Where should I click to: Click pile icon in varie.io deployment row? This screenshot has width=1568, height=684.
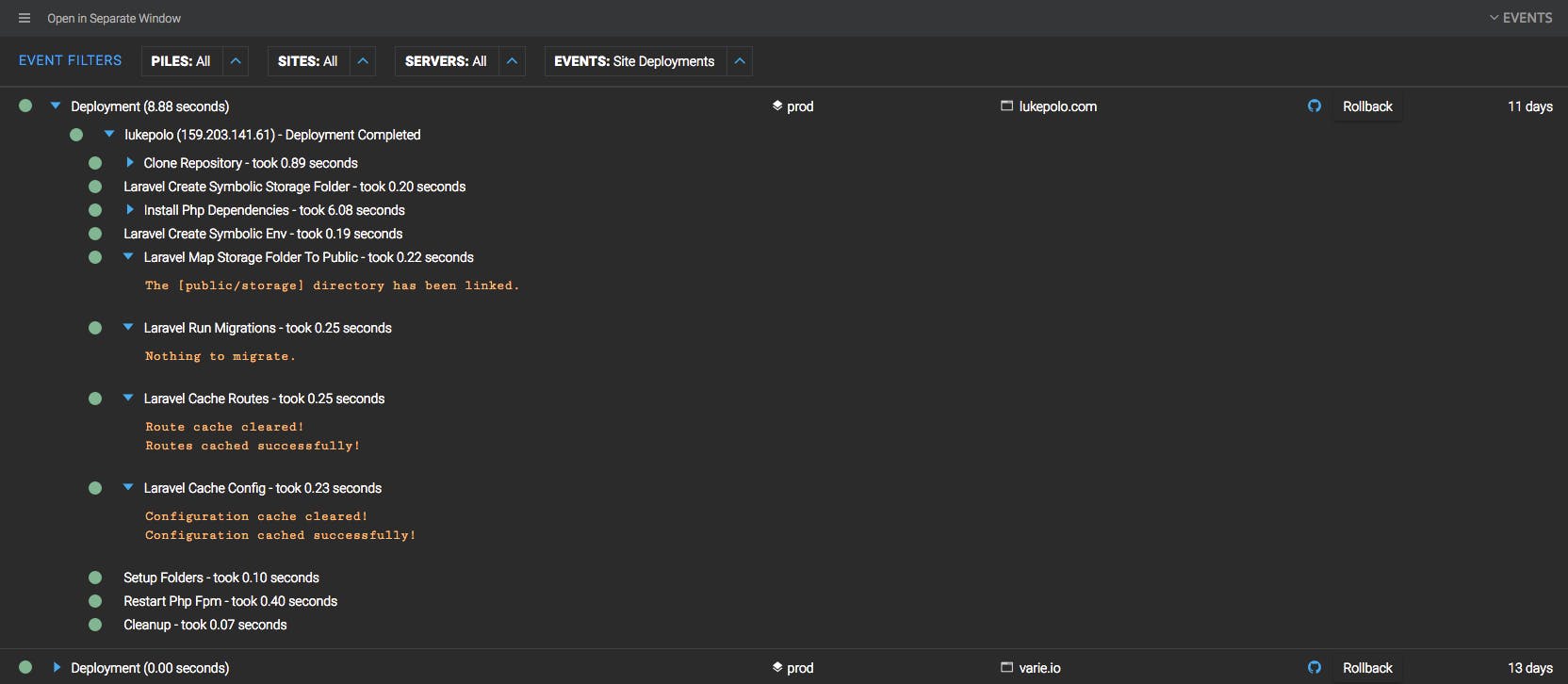[x=777, y=668]
